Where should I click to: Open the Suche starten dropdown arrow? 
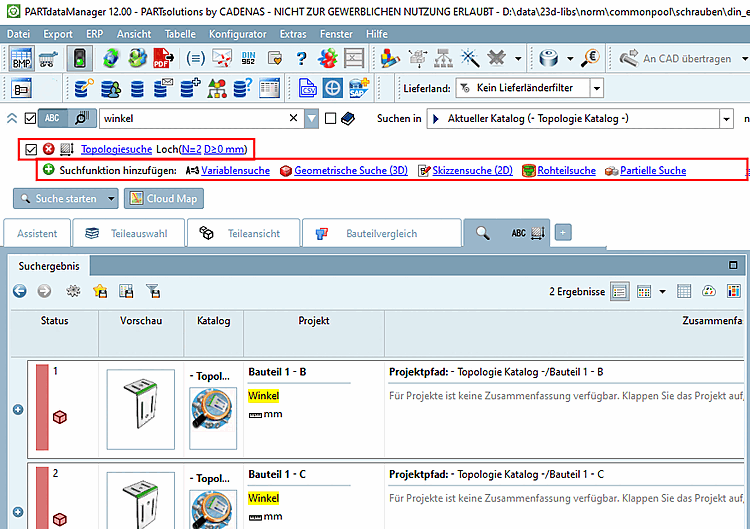(111, 198)
